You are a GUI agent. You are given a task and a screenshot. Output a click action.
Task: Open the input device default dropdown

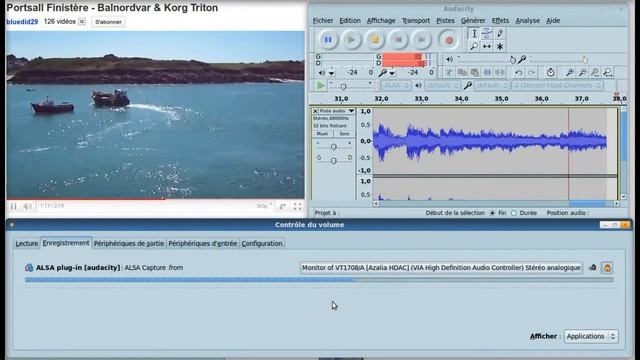(x=492, y=85)
